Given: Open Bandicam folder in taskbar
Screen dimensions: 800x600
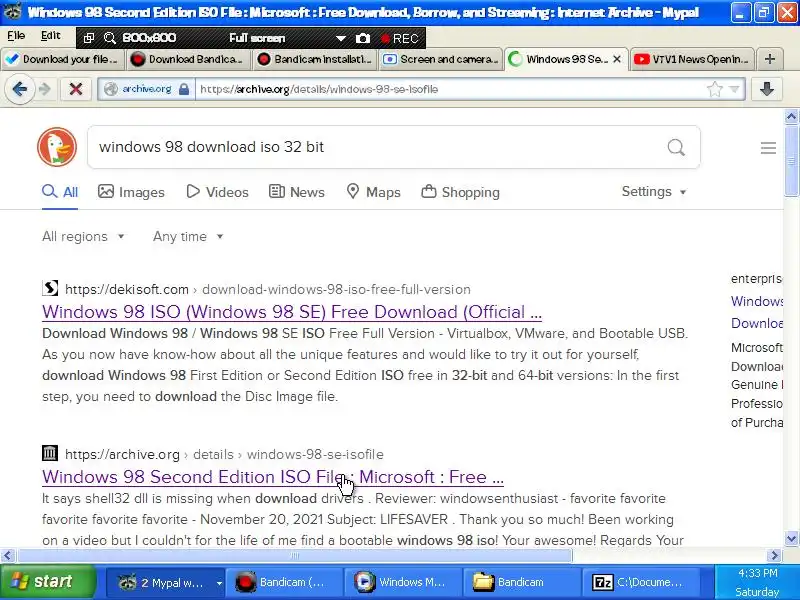Looking at the screenshot, I should pos(523,582).
